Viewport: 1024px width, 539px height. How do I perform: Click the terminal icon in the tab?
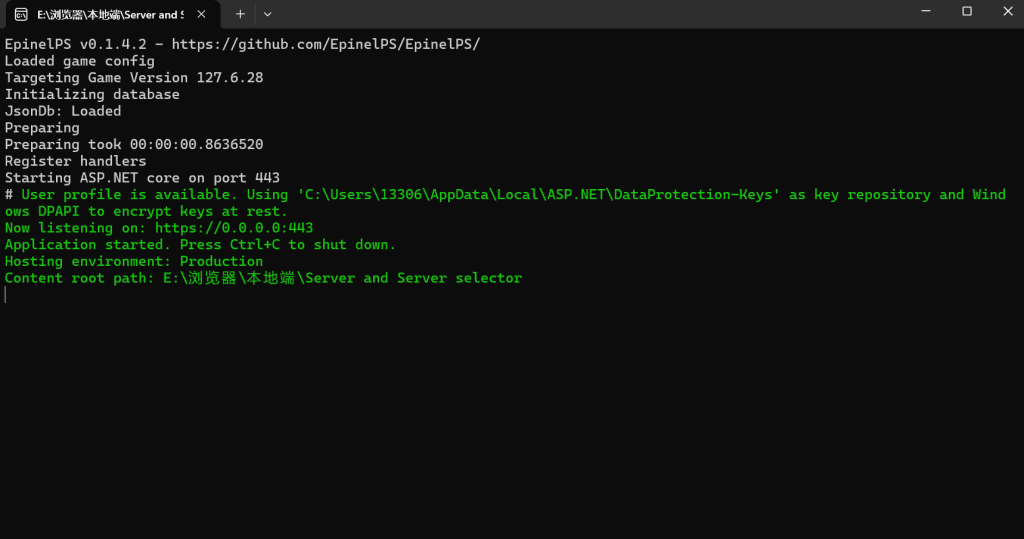[20, 14]
